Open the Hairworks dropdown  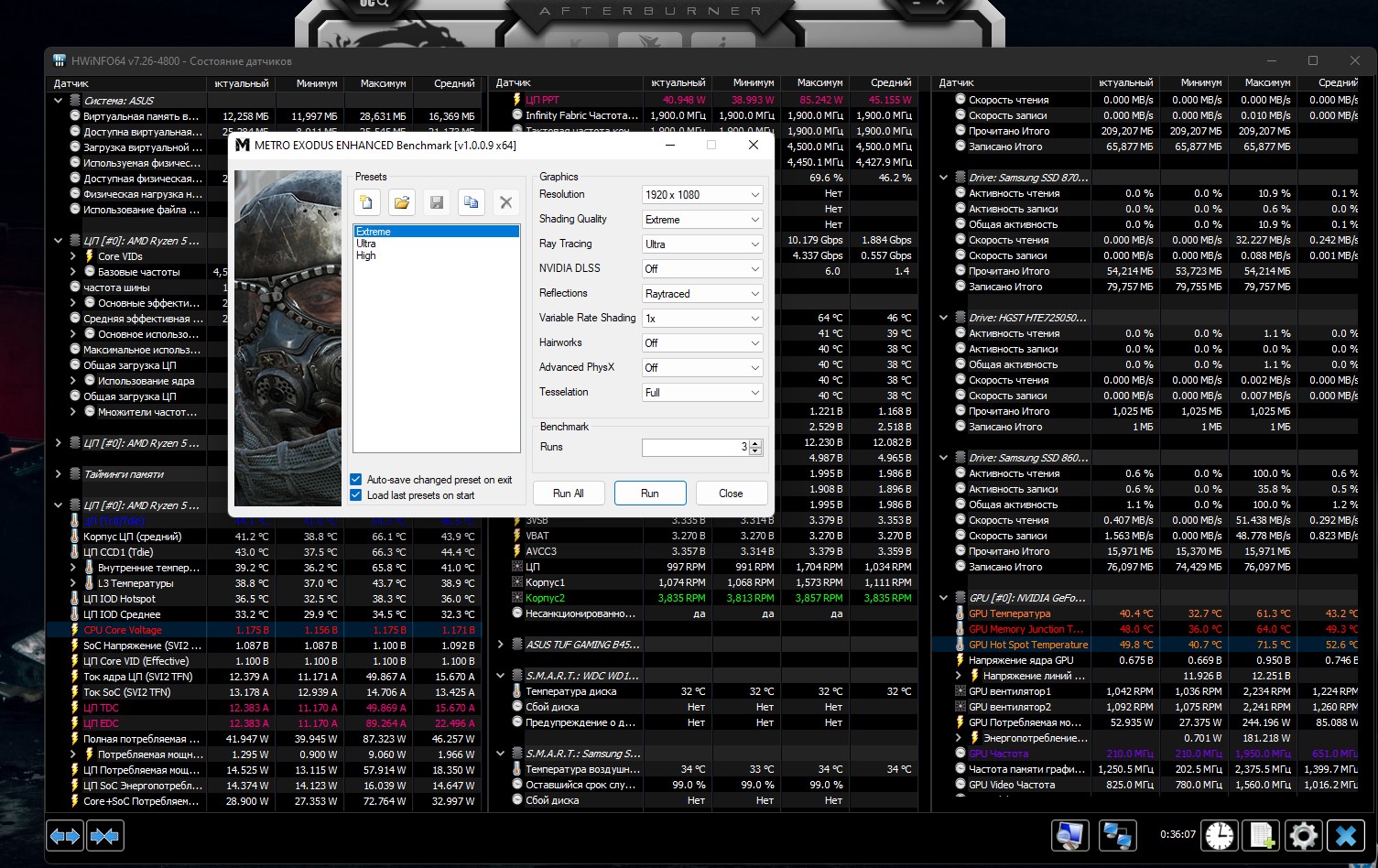(702, 343)
